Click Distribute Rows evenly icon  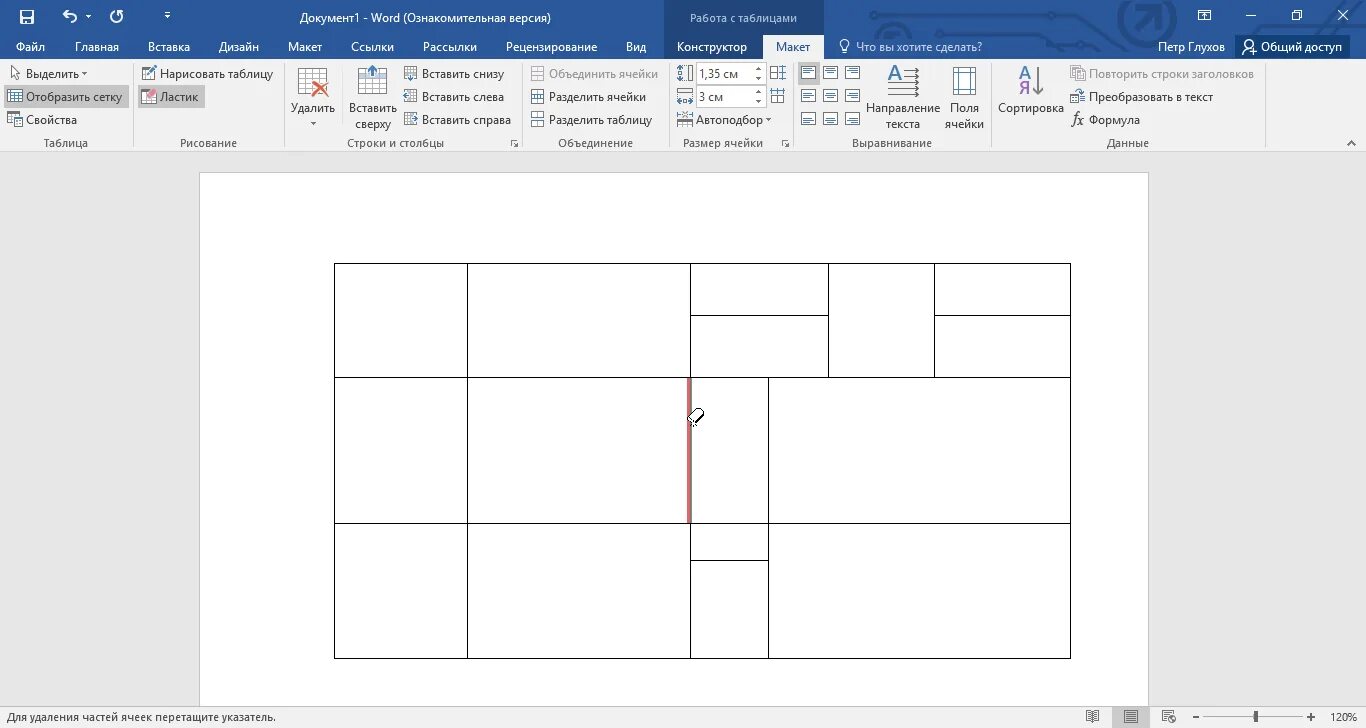778,74
